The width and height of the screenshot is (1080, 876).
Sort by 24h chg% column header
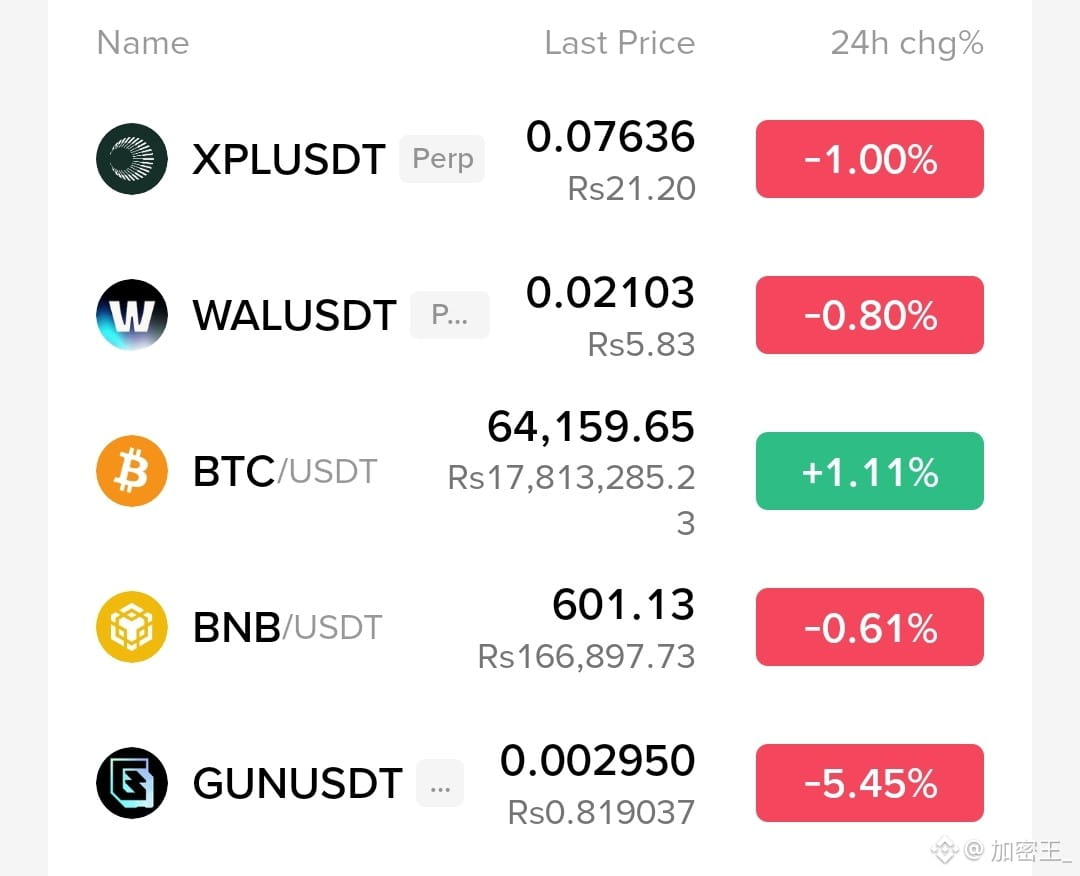[x=907, y=43]
